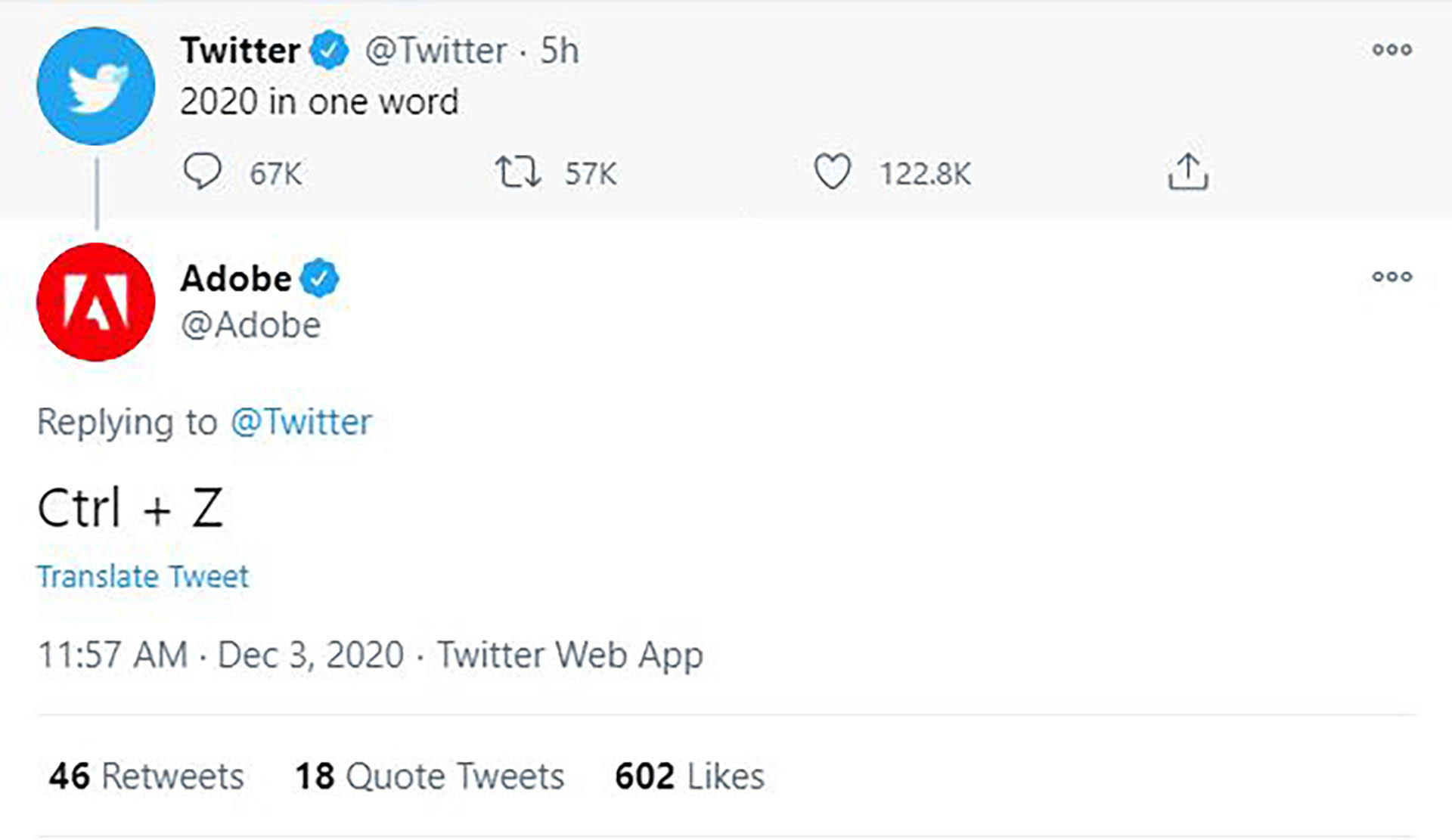
Task: Click the Translate Tweet link
Action: (x=143, y=577)
